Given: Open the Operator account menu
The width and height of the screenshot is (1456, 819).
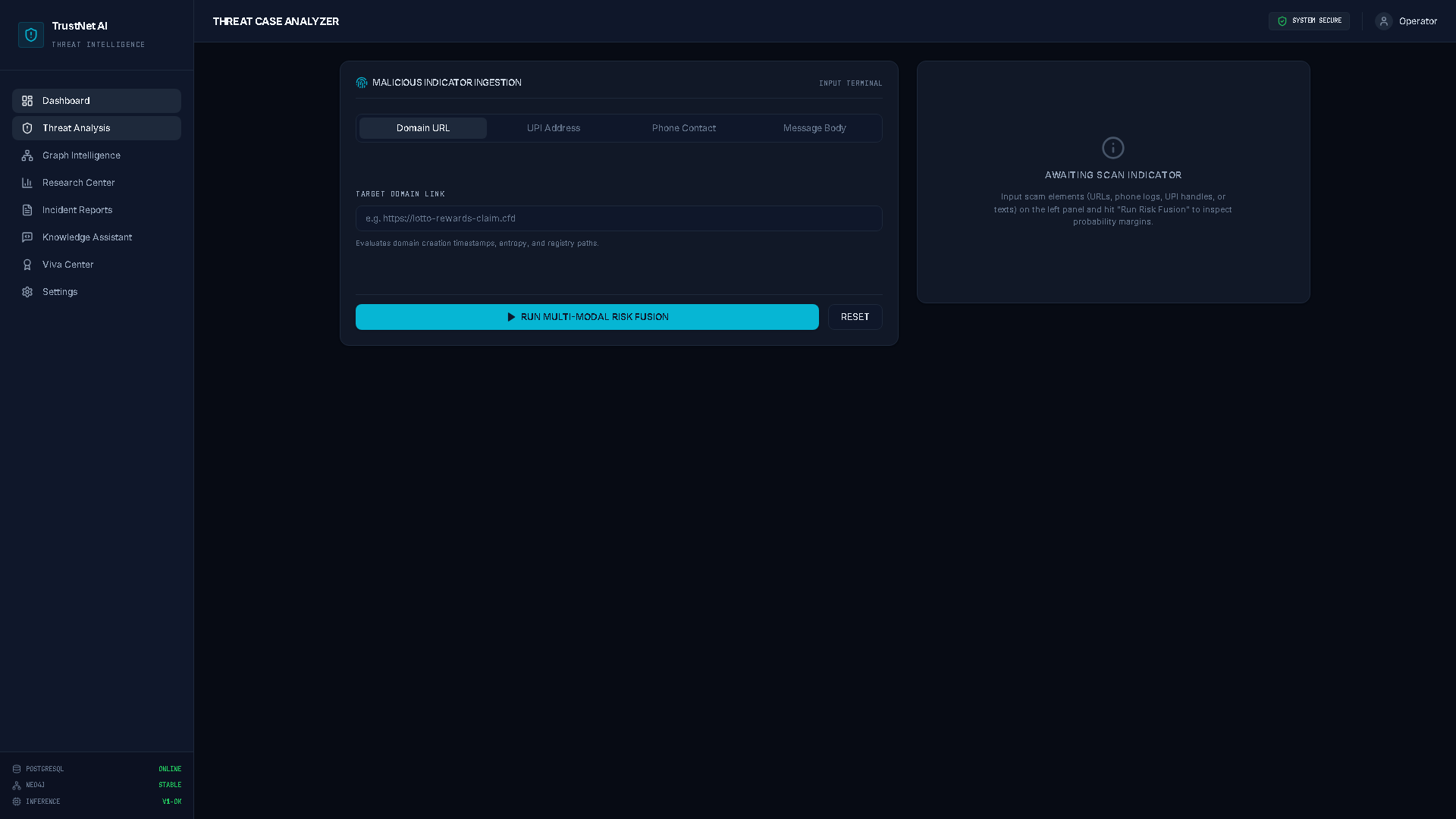Looking at the screenshot, I should 1406,21.
